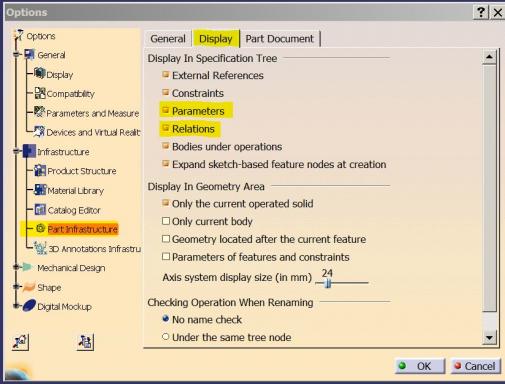Expand the Mechanical Design node
505x384 pixels.
[x=16, y=267]
